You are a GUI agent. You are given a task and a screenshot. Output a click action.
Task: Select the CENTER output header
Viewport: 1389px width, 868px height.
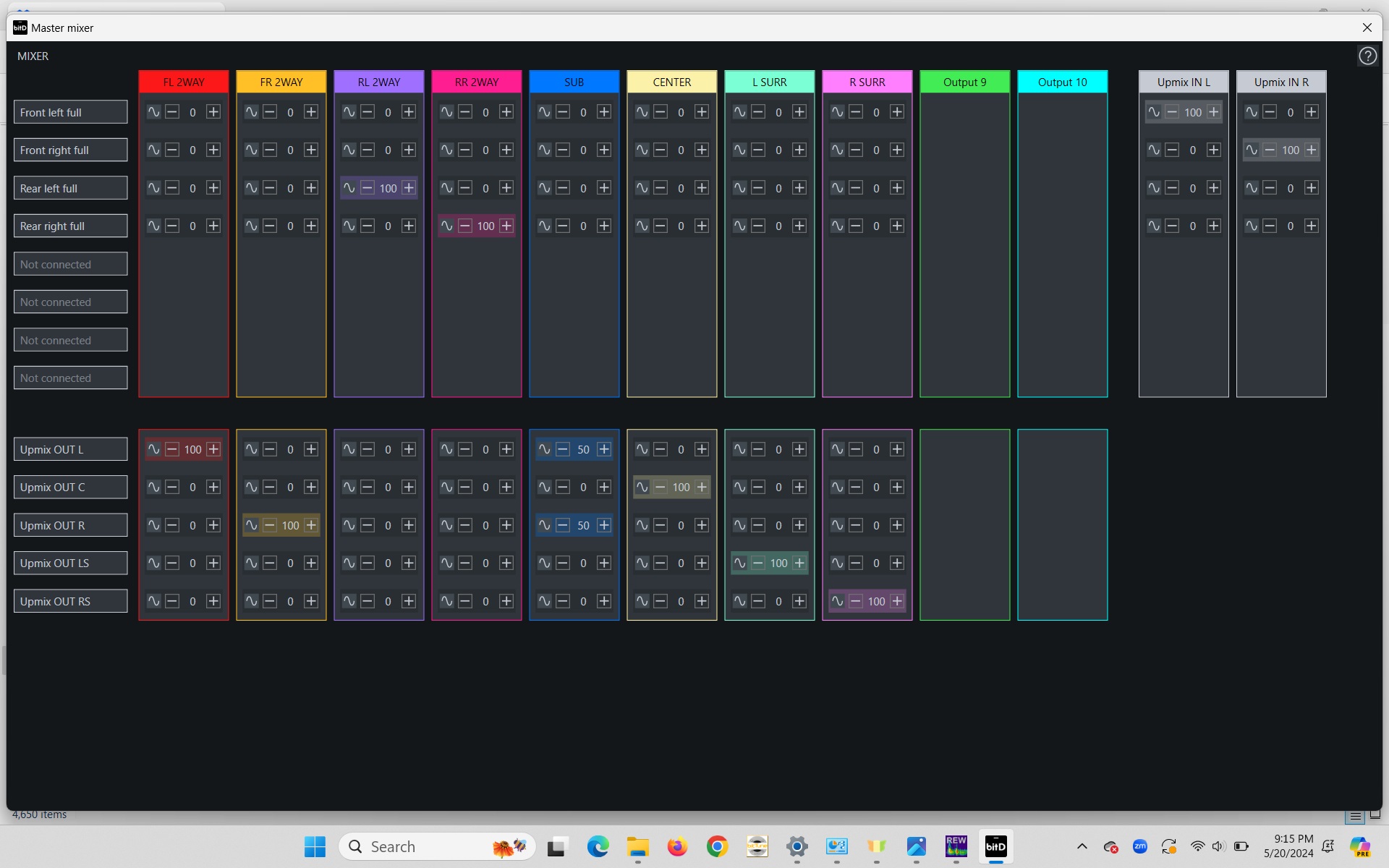coord(672,82)
